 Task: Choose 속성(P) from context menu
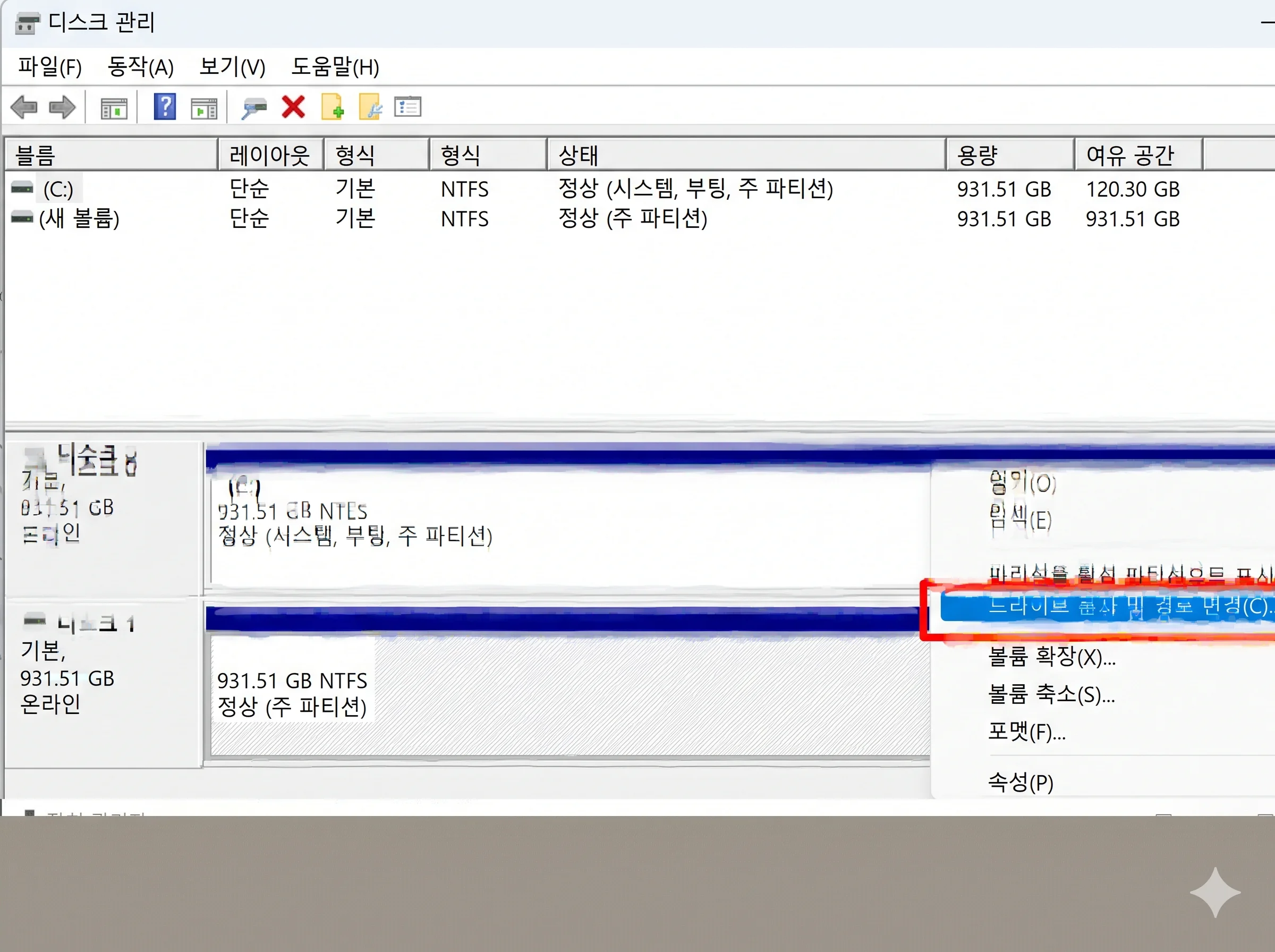1021,783
